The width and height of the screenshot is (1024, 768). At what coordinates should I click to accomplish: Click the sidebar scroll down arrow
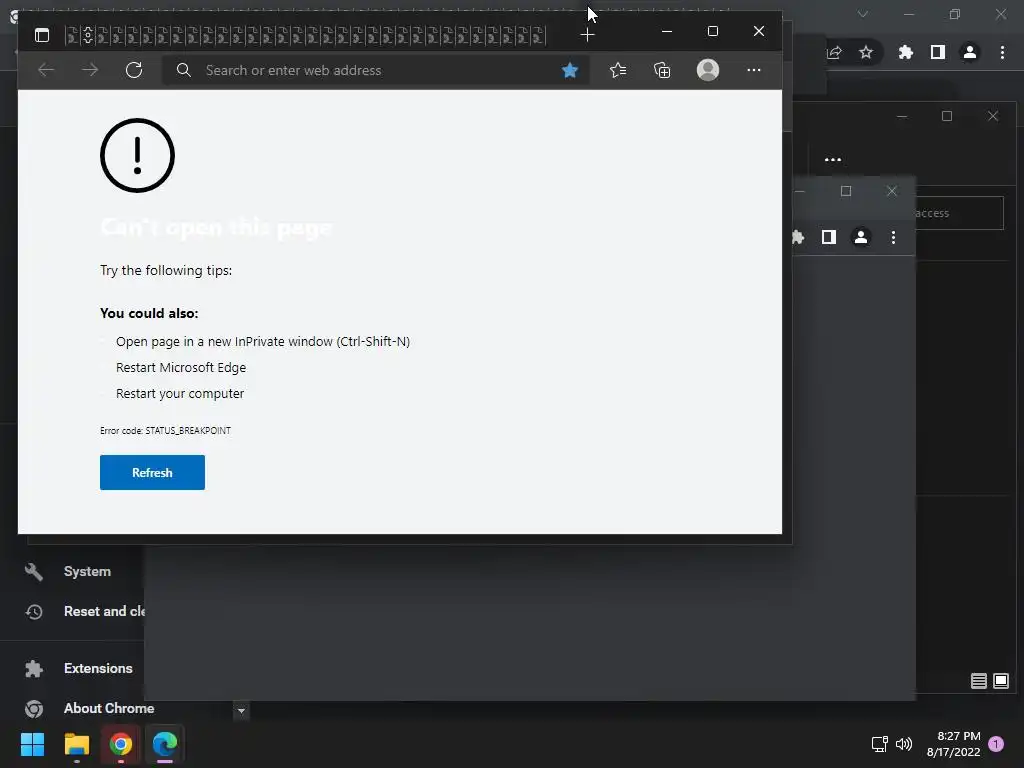point(241,711)
